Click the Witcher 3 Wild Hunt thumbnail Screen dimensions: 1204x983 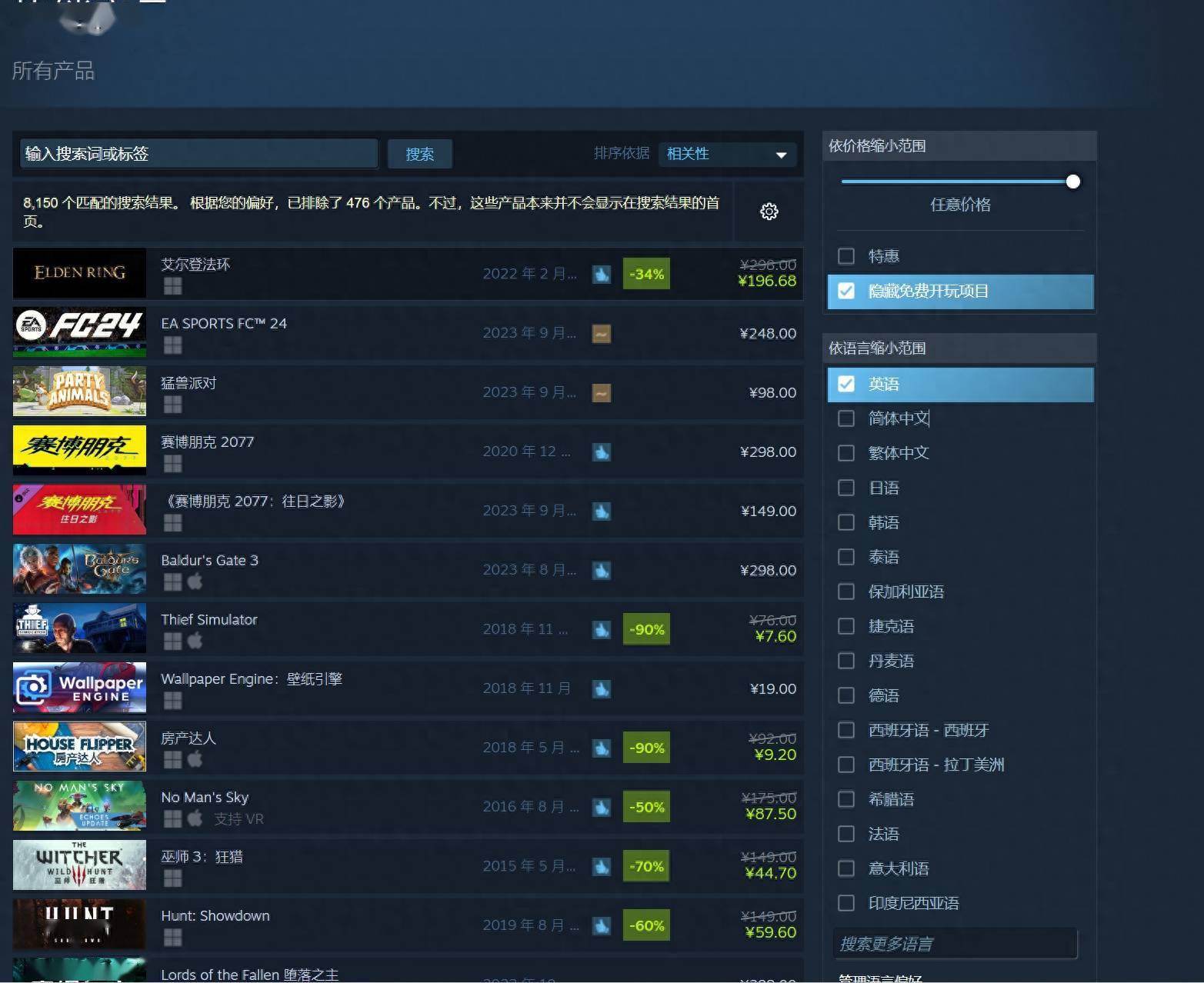pyautogui.click(x=79, y=865)
